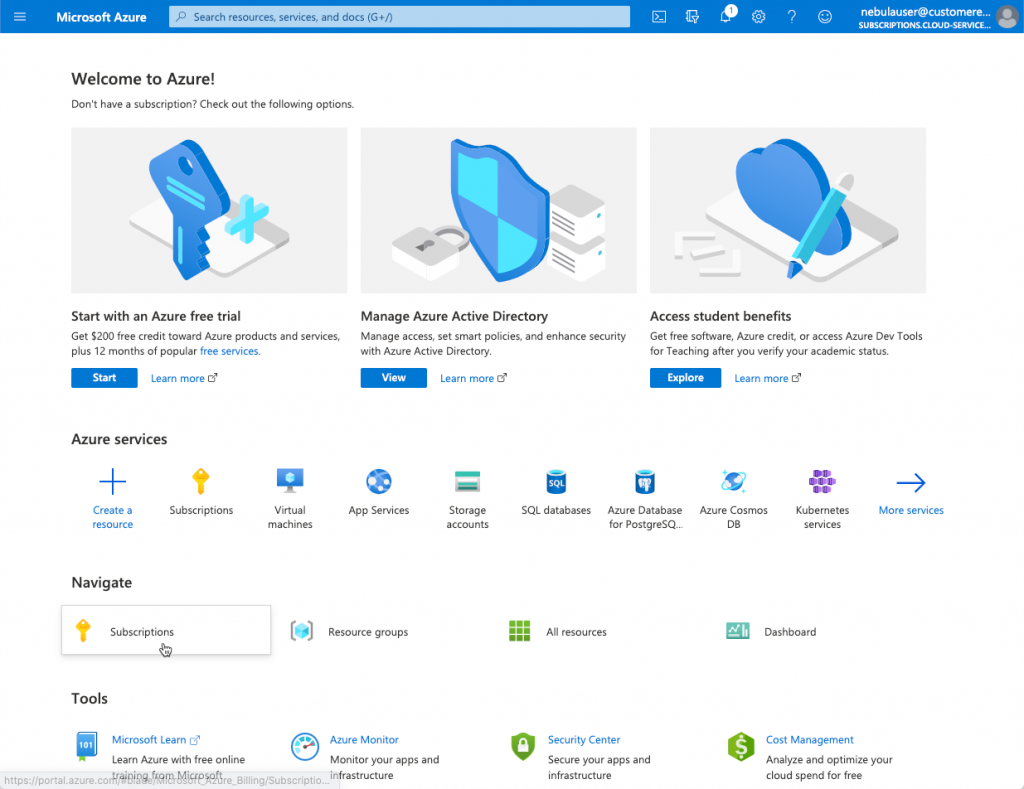Start the Azure free trial
The image size is (1024, 789).
click(104, 377)
